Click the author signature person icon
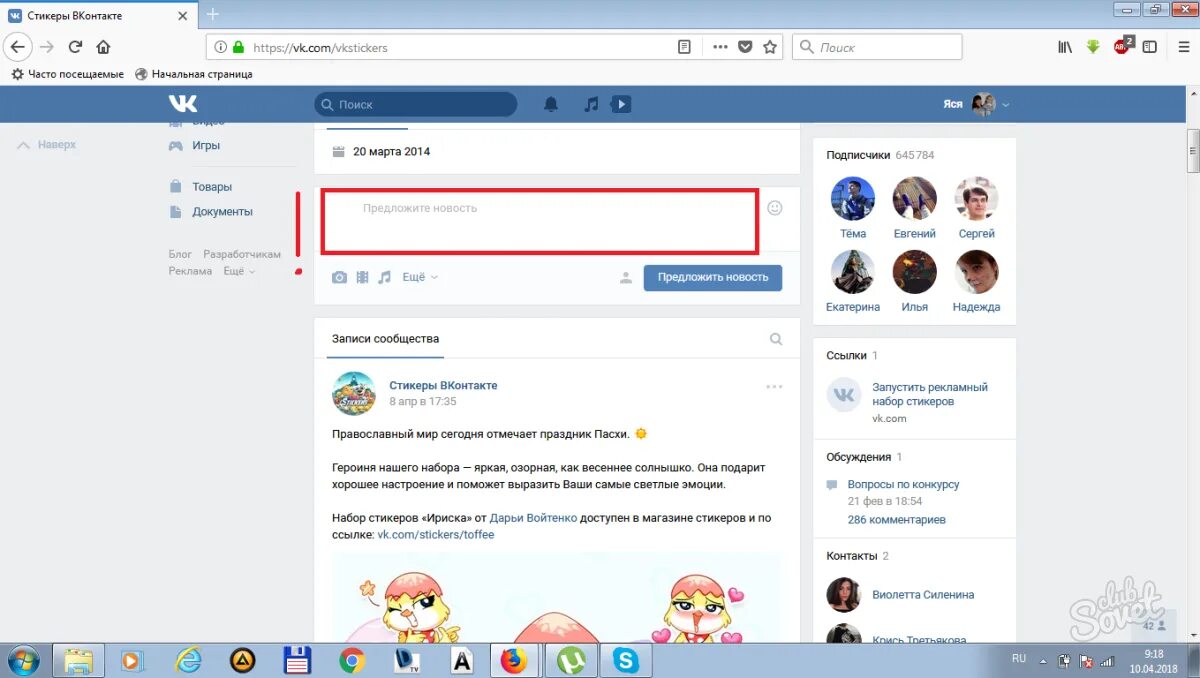The width and height of the screenshot is (1200, 678). tap(626, 278)
